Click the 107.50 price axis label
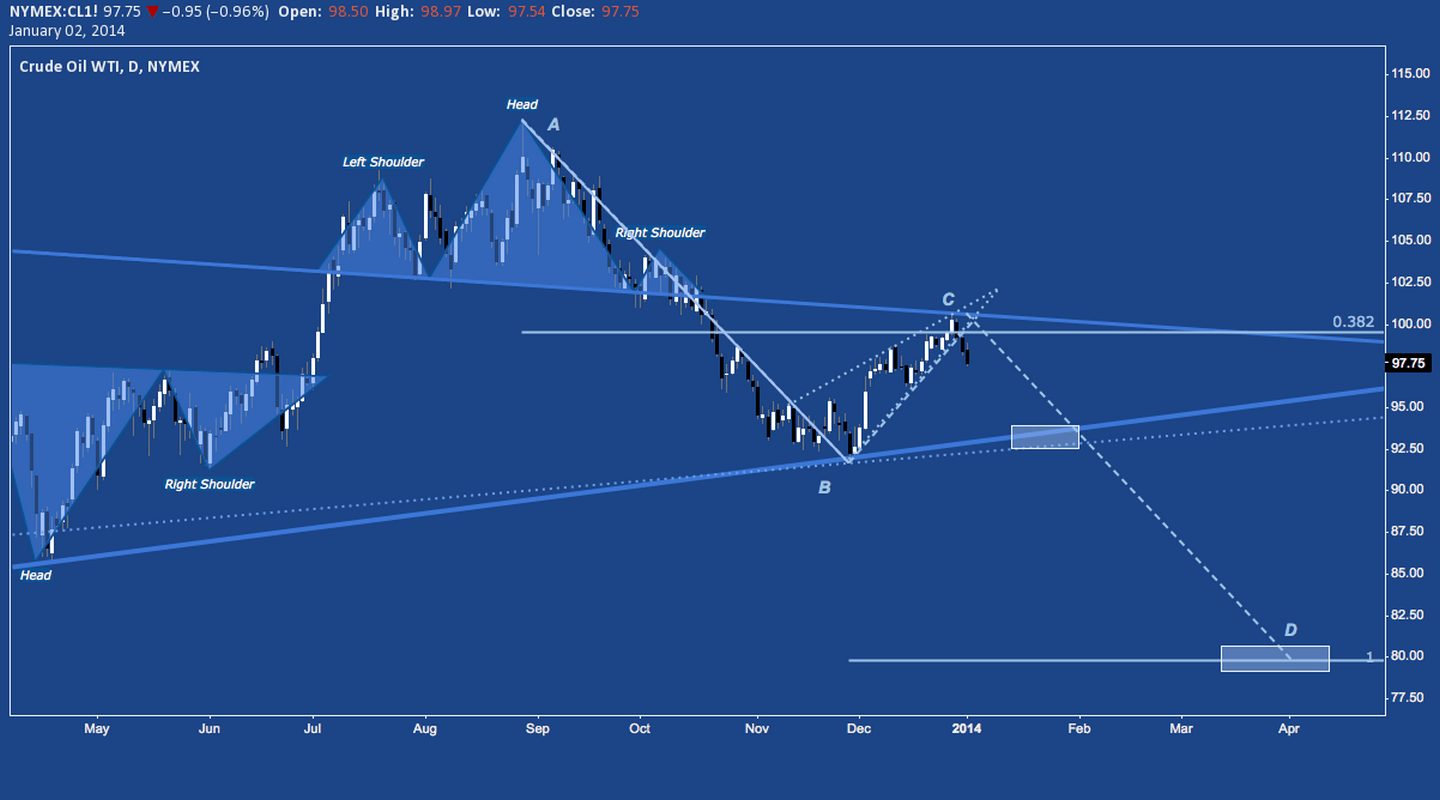1440x800 pixels. point(1410,198)
